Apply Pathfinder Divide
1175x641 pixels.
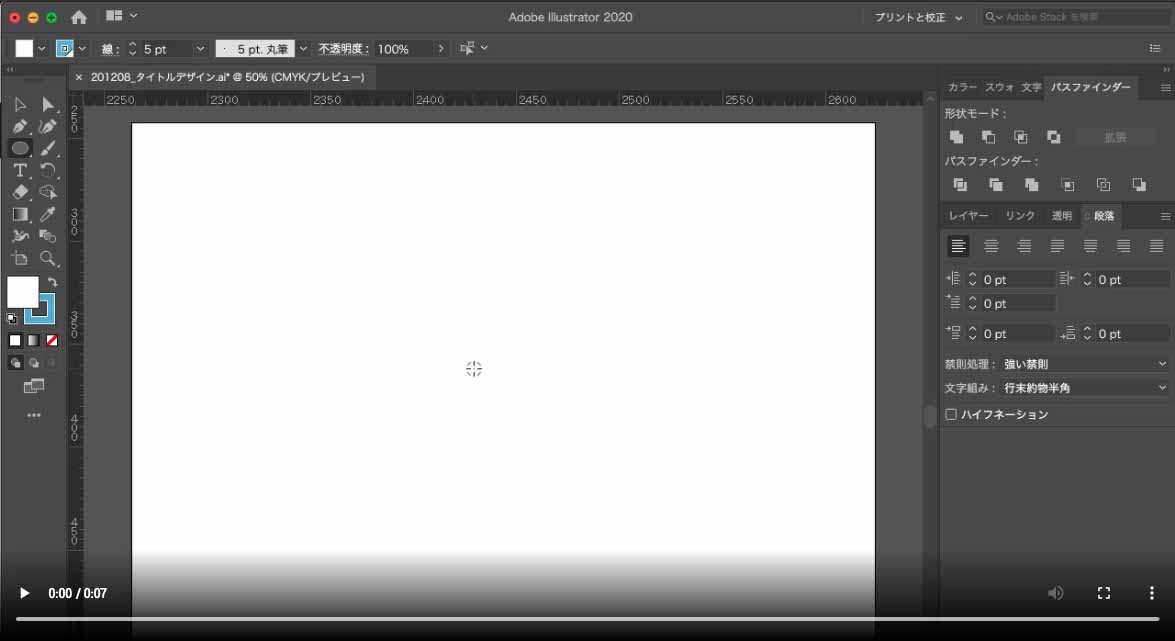click(960, 184)
